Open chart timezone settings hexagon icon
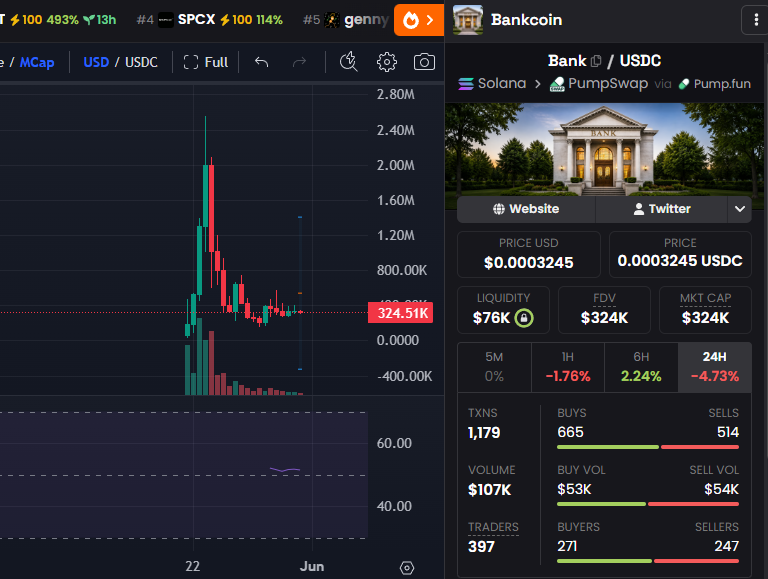This screenshot has width=768, height=579. [x=407, y=568]
